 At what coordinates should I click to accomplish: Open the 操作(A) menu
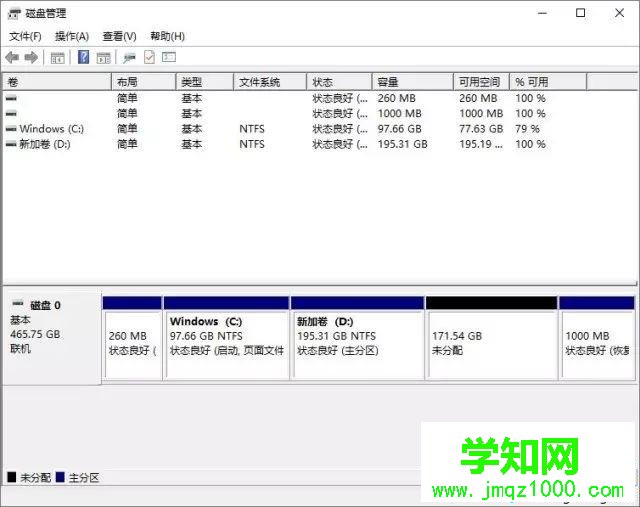coord(72,36)
